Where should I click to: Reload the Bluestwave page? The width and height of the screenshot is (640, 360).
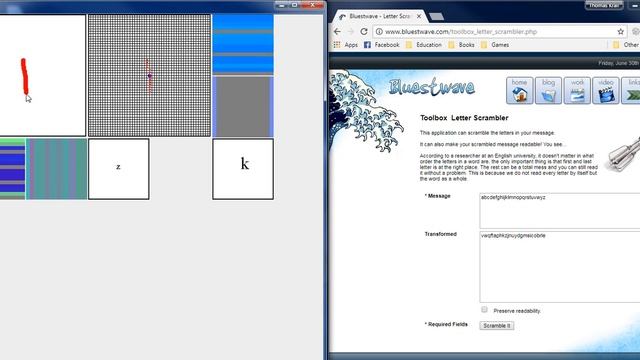(x=364, y=31)
